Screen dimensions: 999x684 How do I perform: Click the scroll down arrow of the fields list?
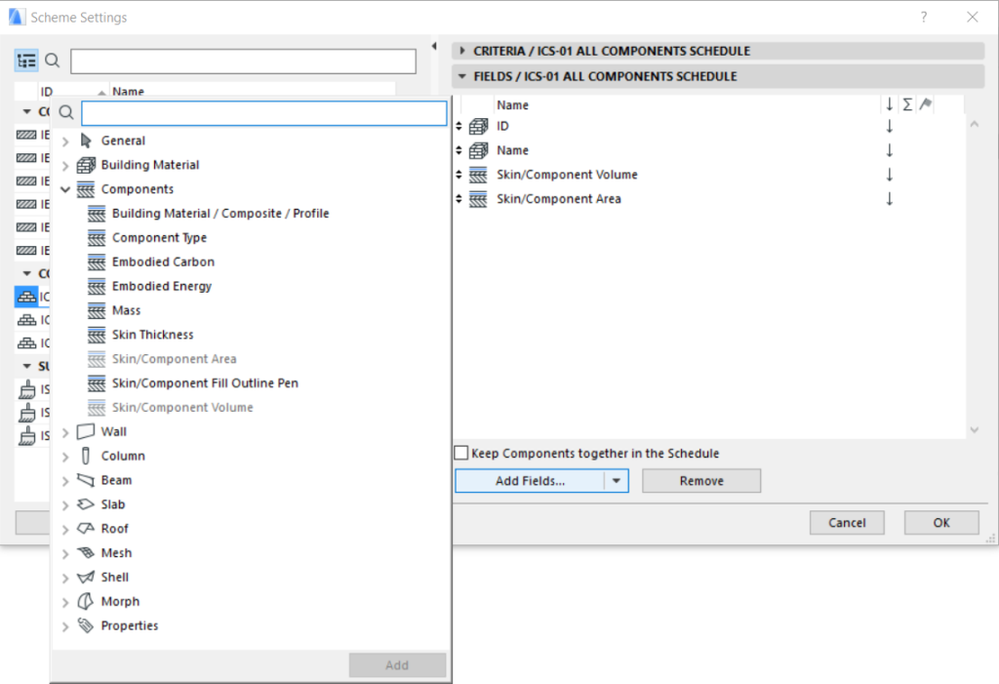(x=974, y=430)
